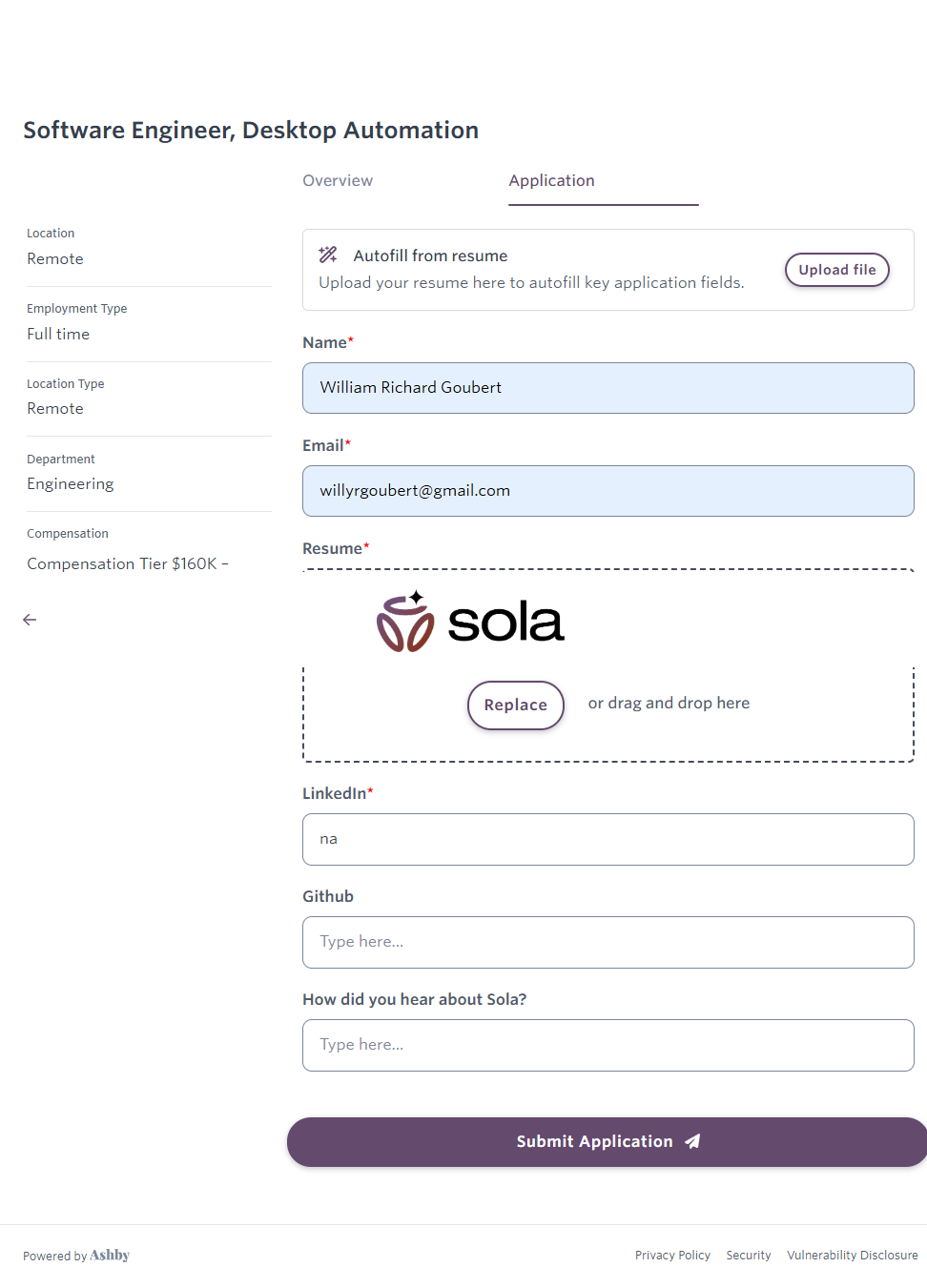Click the Github input field
Screen dimensions: 927x1288
tap(608, 943)
